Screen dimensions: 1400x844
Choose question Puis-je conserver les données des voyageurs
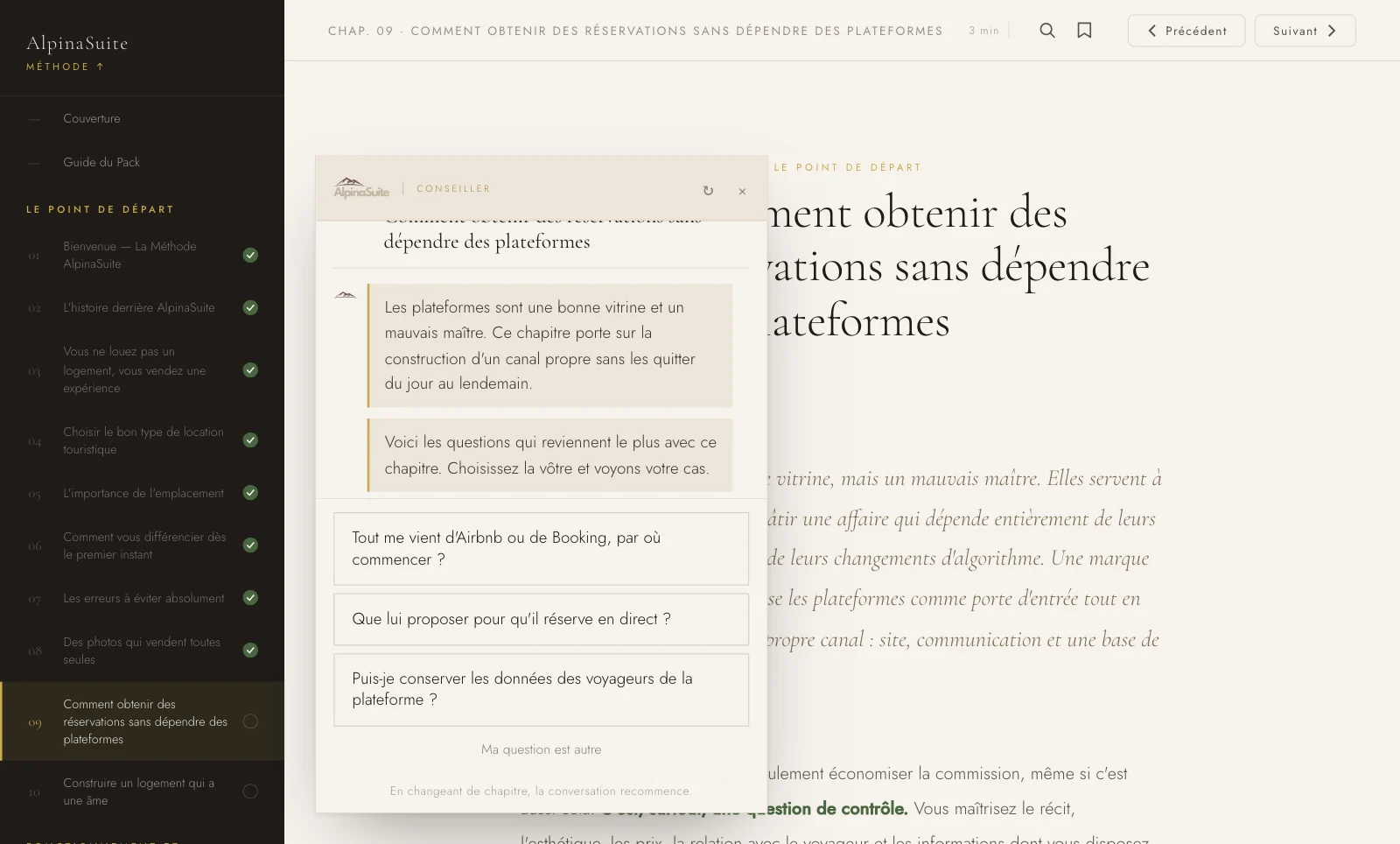[541, 690]
